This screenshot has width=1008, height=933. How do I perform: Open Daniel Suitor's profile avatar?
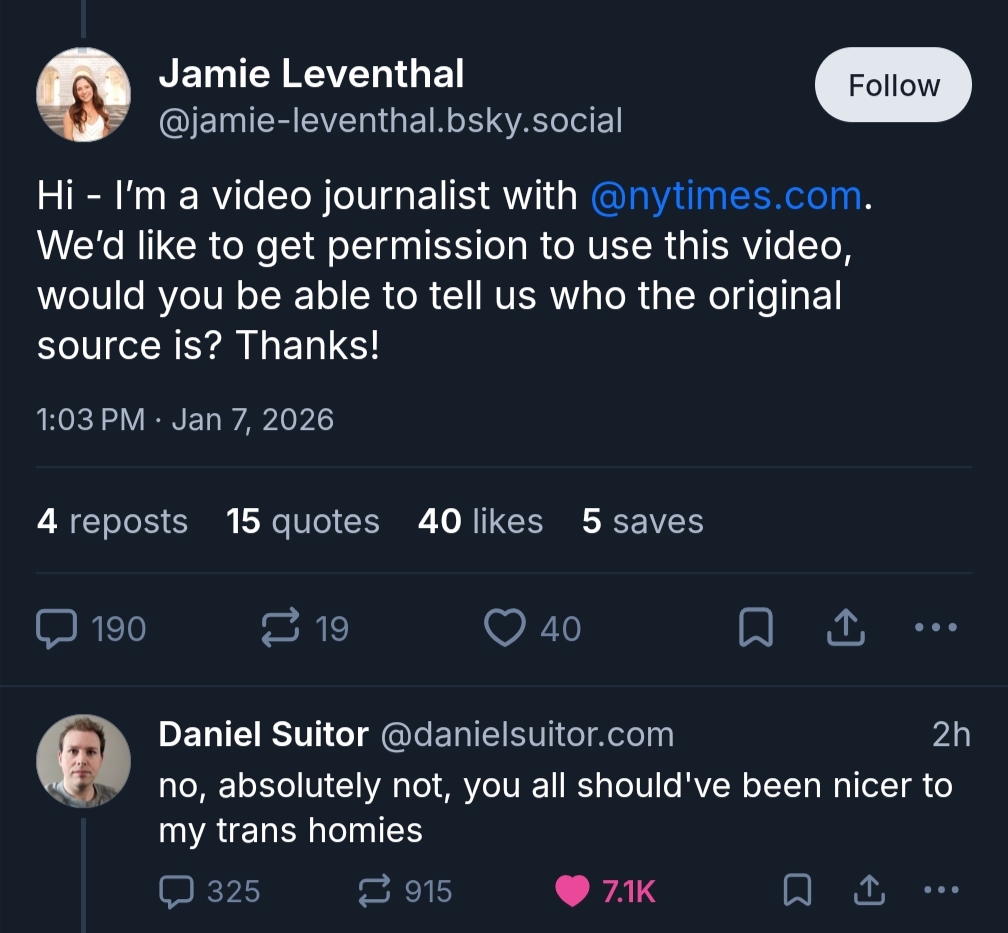(84, 760)
